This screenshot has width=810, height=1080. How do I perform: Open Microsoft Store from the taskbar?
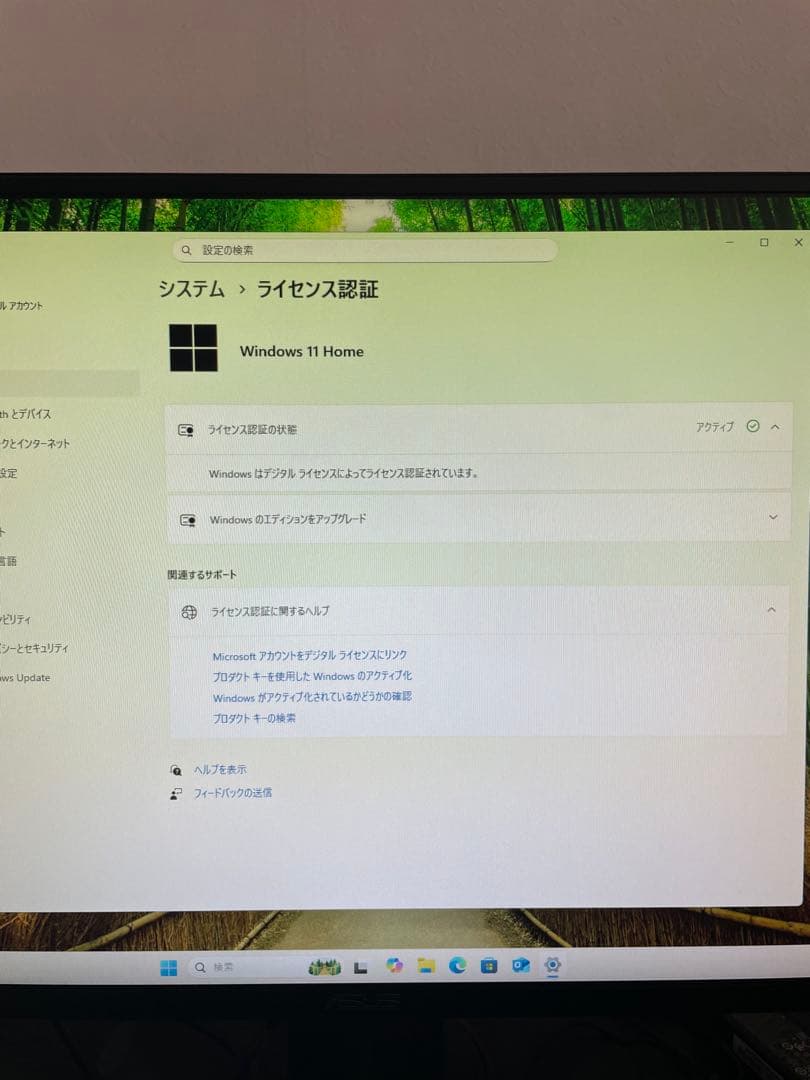(489, 966)
